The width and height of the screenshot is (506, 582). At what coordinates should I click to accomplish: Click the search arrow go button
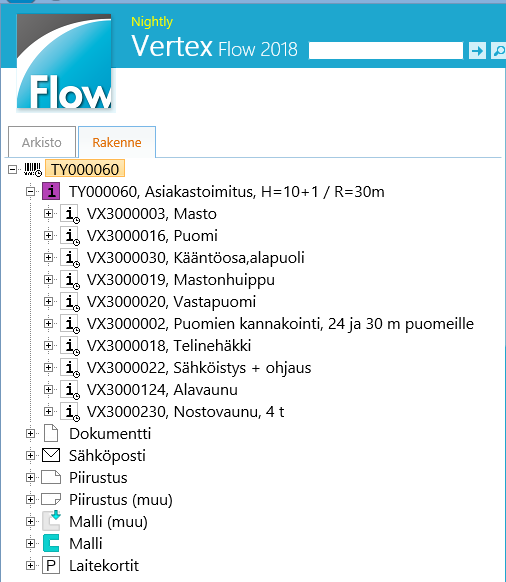(x=477, y=50)
